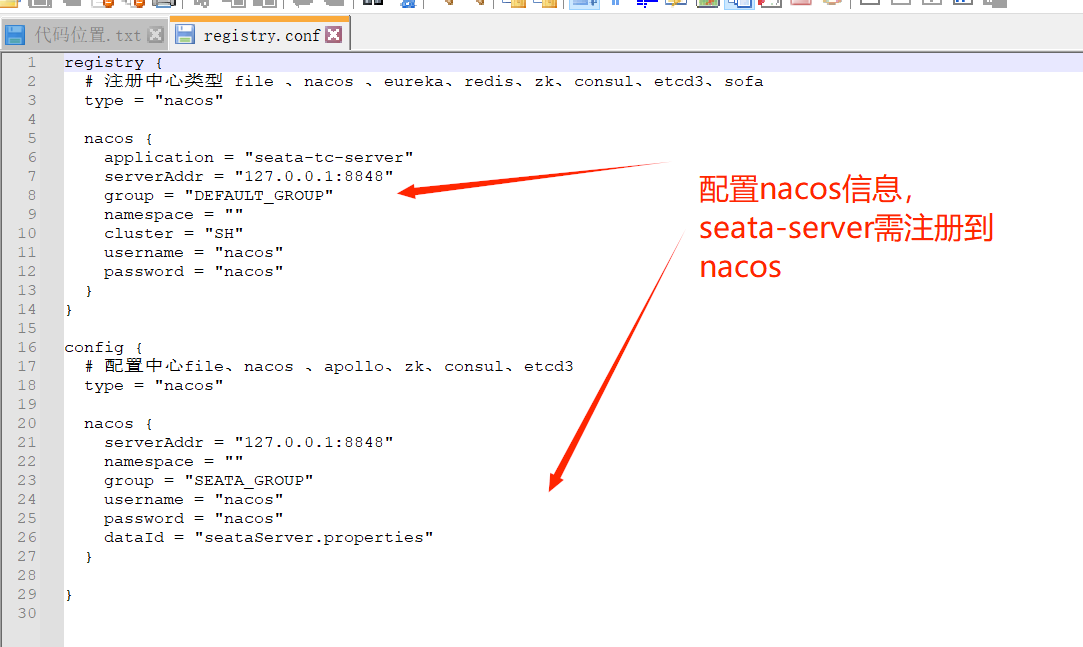The image size is (1083, 647).
Task: Click namespace = "" on line 9
Action: [x=173, y=215]
